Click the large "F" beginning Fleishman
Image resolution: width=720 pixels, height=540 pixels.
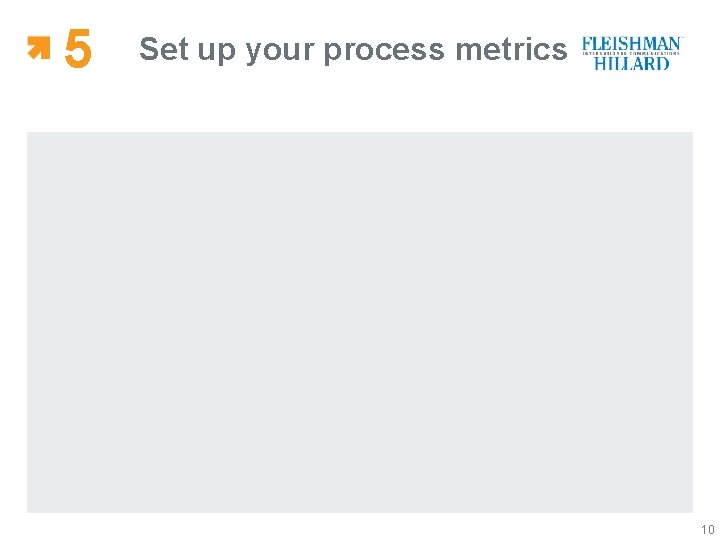587,45
